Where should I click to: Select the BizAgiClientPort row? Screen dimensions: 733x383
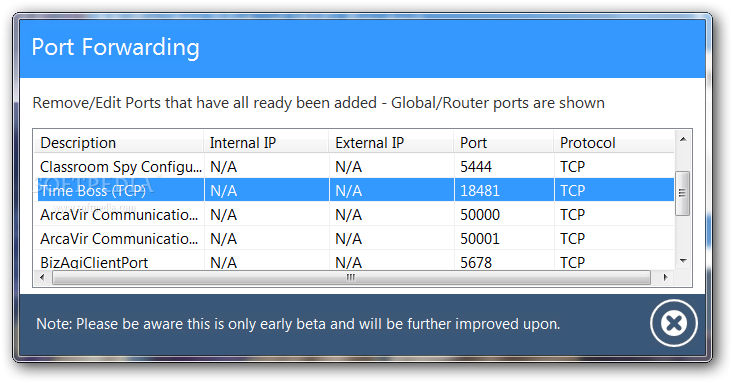[x=354, y=260]
